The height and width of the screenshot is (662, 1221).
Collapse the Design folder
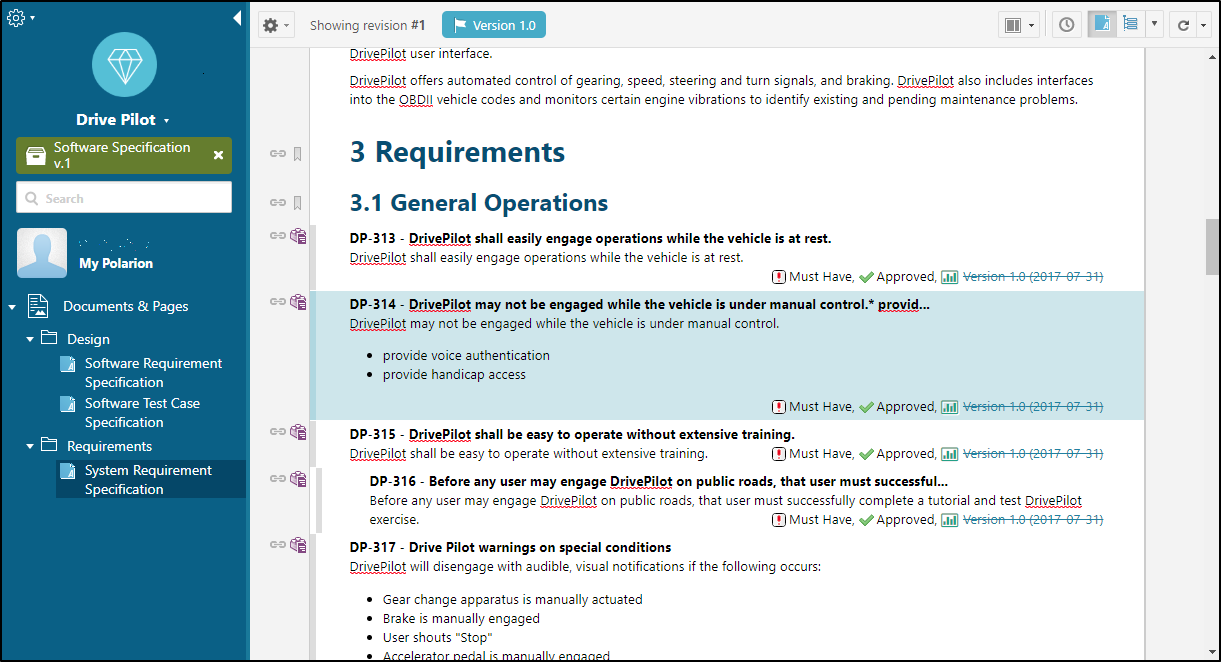[x=30, y=339]
